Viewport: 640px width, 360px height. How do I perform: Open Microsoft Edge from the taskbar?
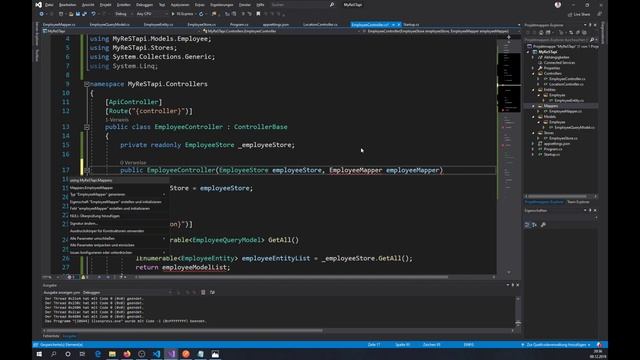98,354
